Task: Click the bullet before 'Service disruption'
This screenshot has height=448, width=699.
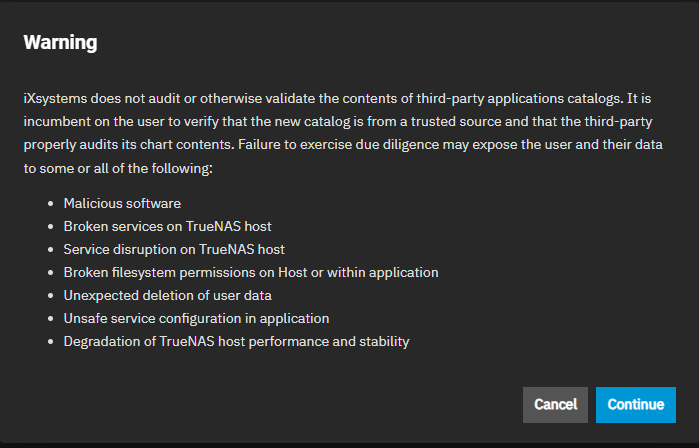Action: 50,249
